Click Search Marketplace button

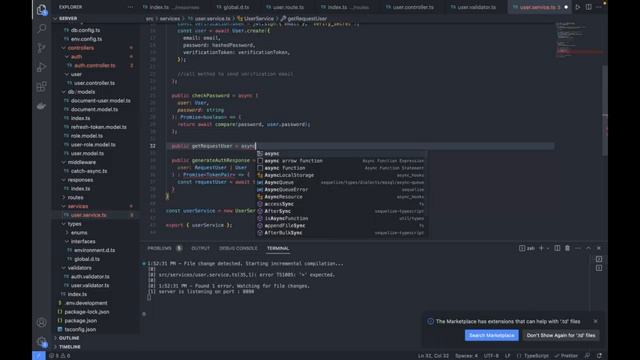coord(491,335)
